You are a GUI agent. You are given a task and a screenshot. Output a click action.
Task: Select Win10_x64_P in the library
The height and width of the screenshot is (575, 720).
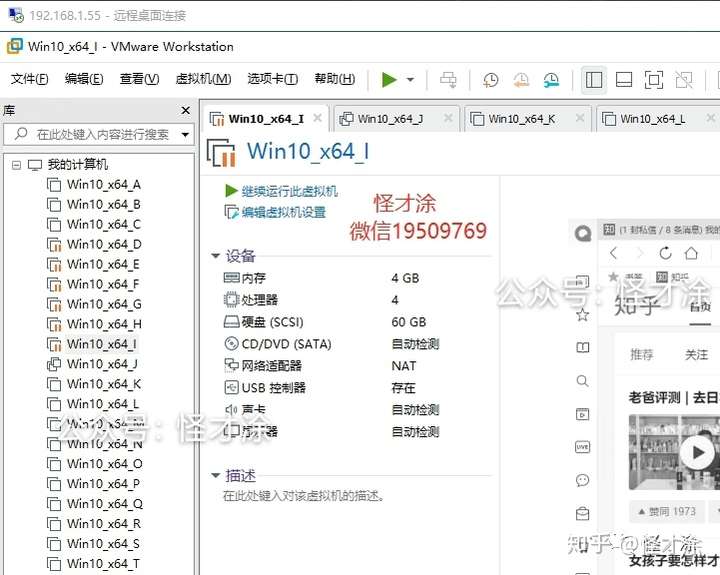103,484
